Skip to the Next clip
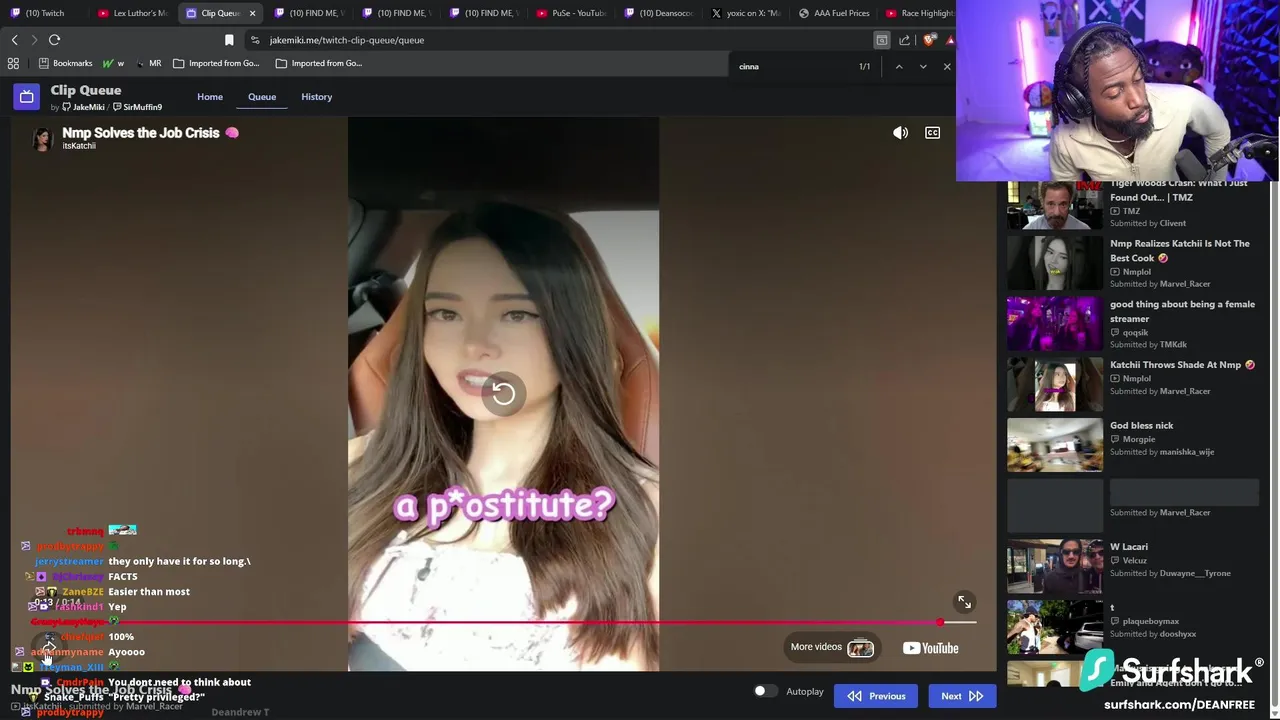1280x720 pixels. pyautogui.click(x=962, y=696)
